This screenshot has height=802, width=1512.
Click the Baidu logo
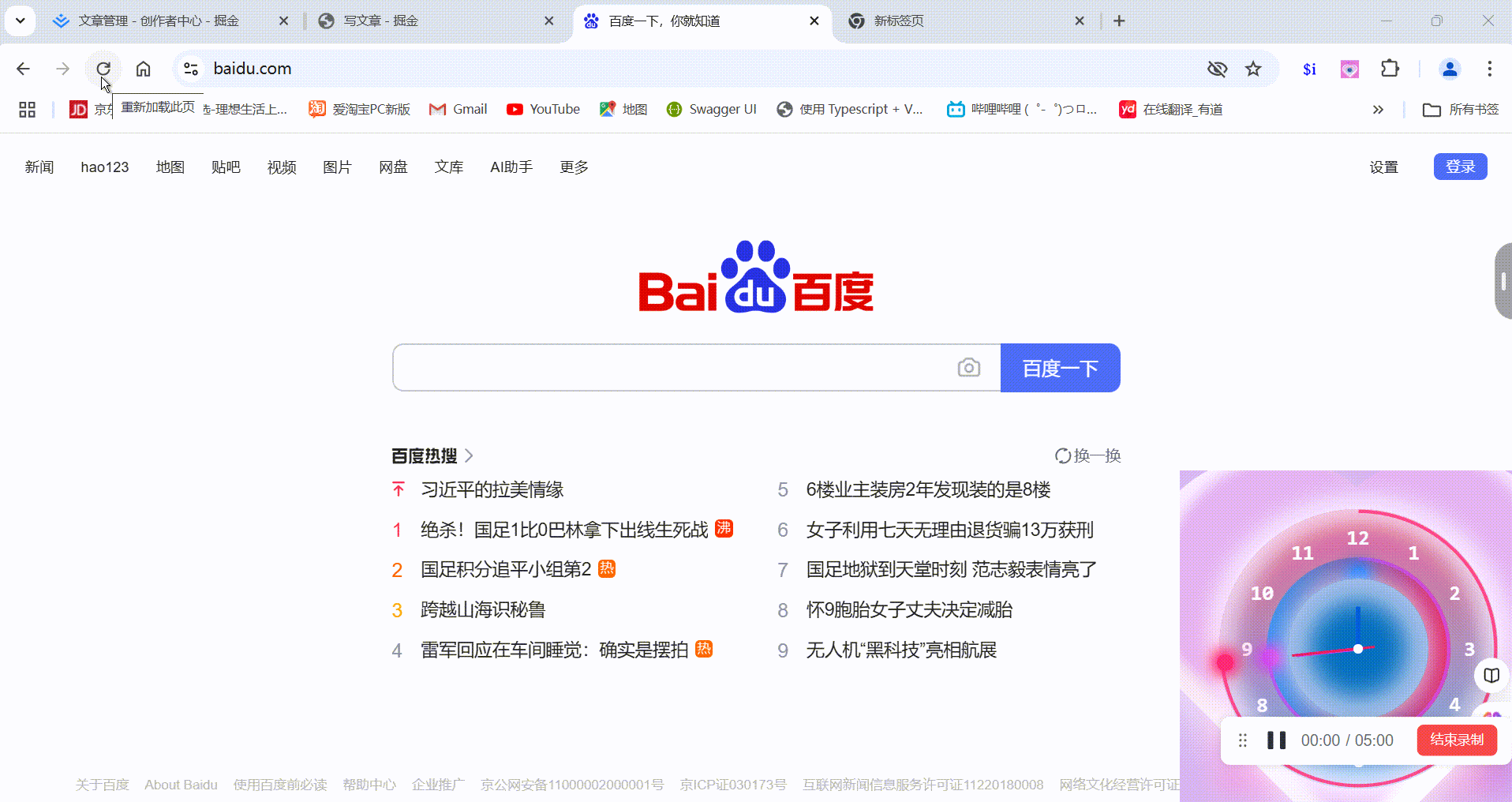pyautogui.click(x=756, y=276)
